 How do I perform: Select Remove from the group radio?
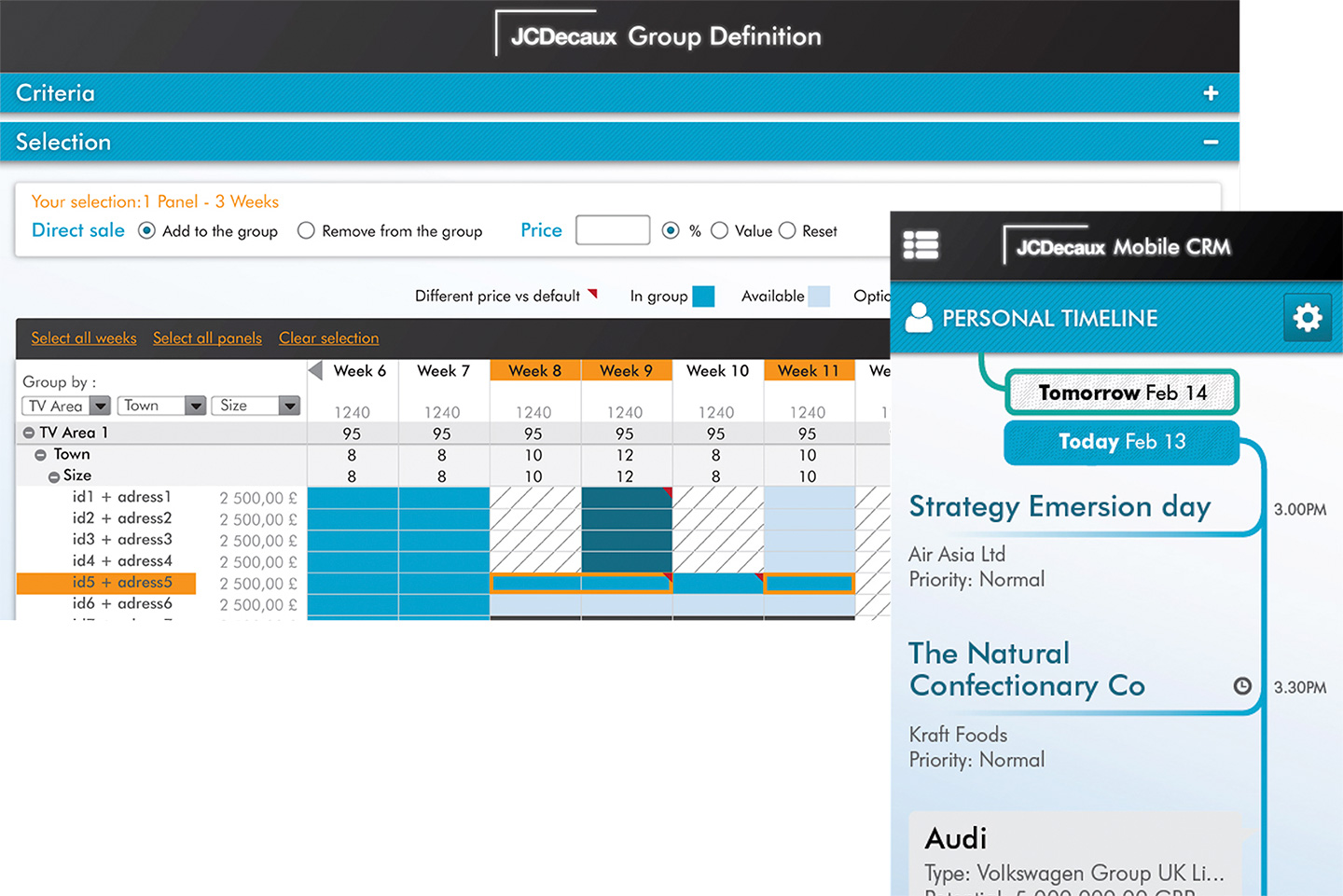306,230
